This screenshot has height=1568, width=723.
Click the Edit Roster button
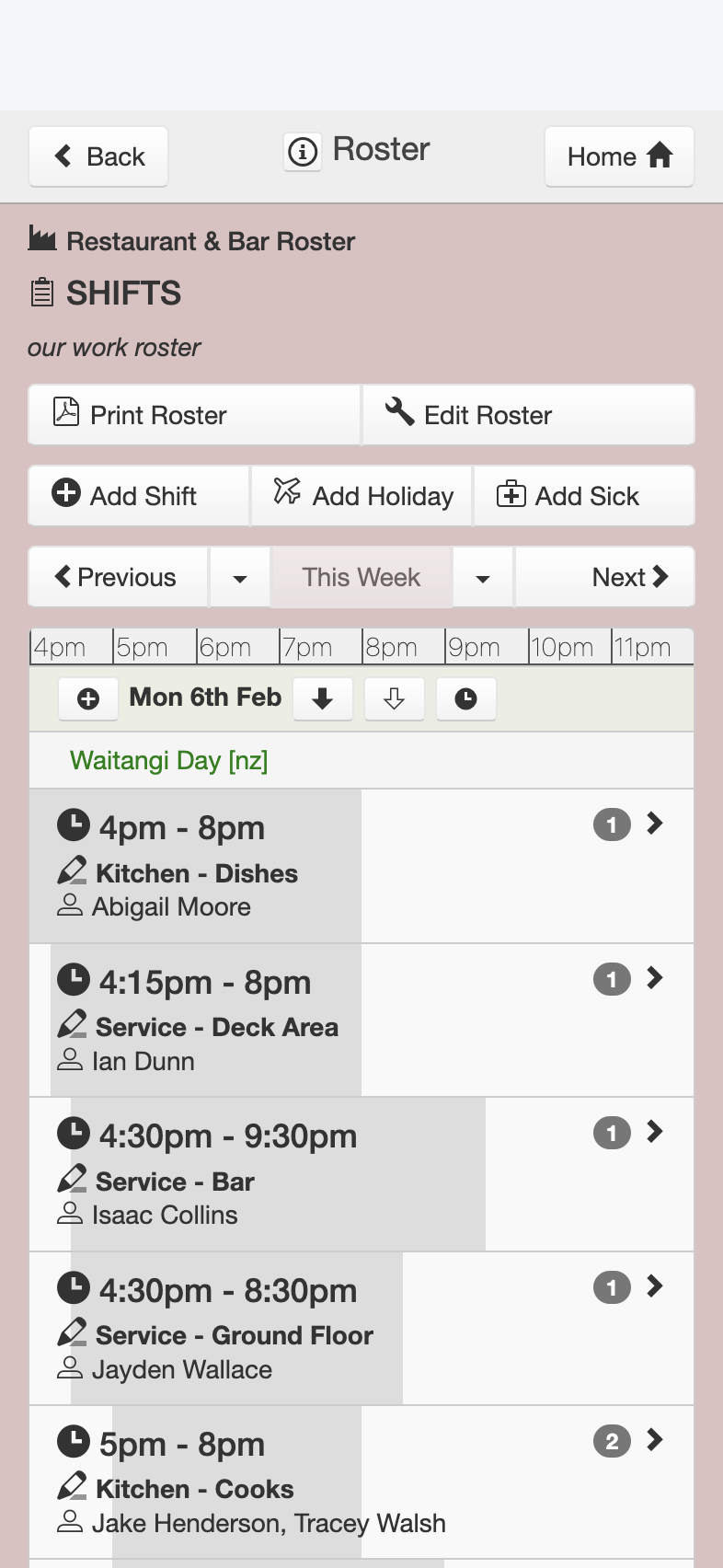point(529,415)
